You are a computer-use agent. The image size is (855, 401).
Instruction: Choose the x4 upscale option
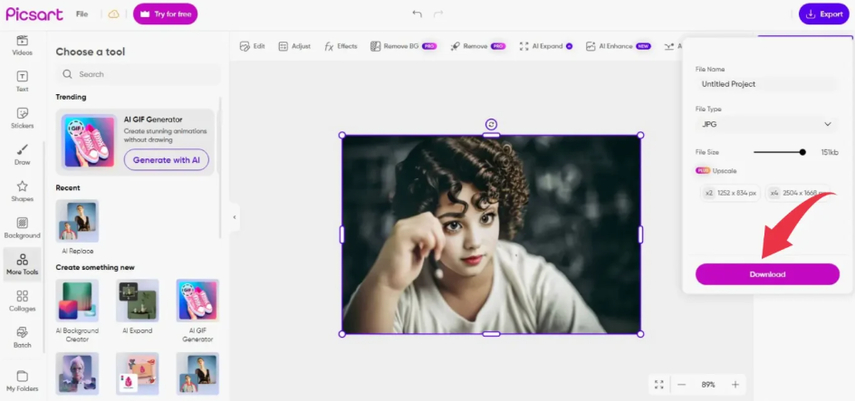click(798, 193)
